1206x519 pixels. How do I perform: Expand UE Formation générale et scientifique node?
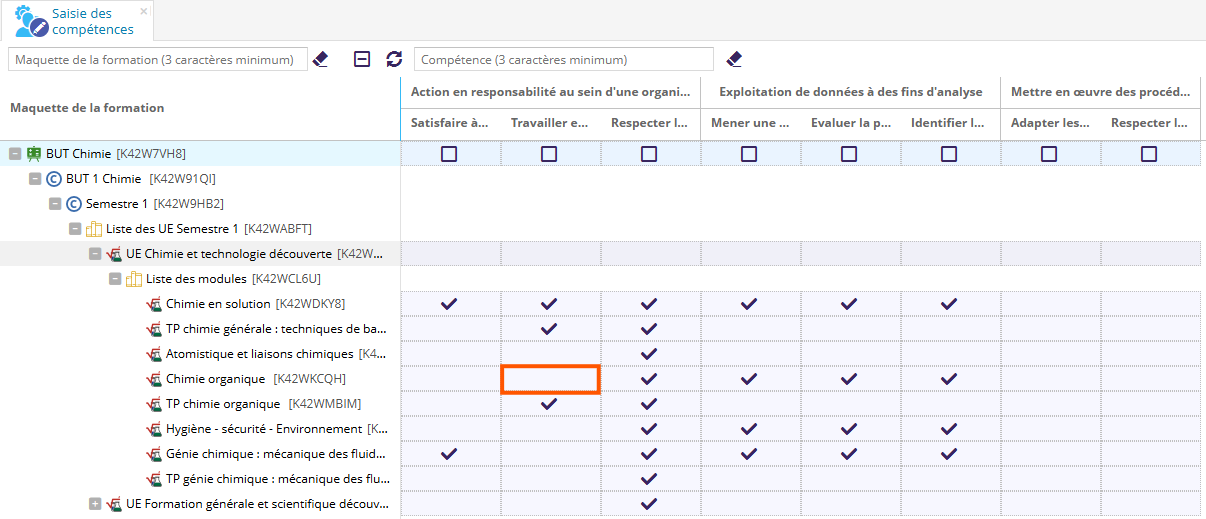95,504
